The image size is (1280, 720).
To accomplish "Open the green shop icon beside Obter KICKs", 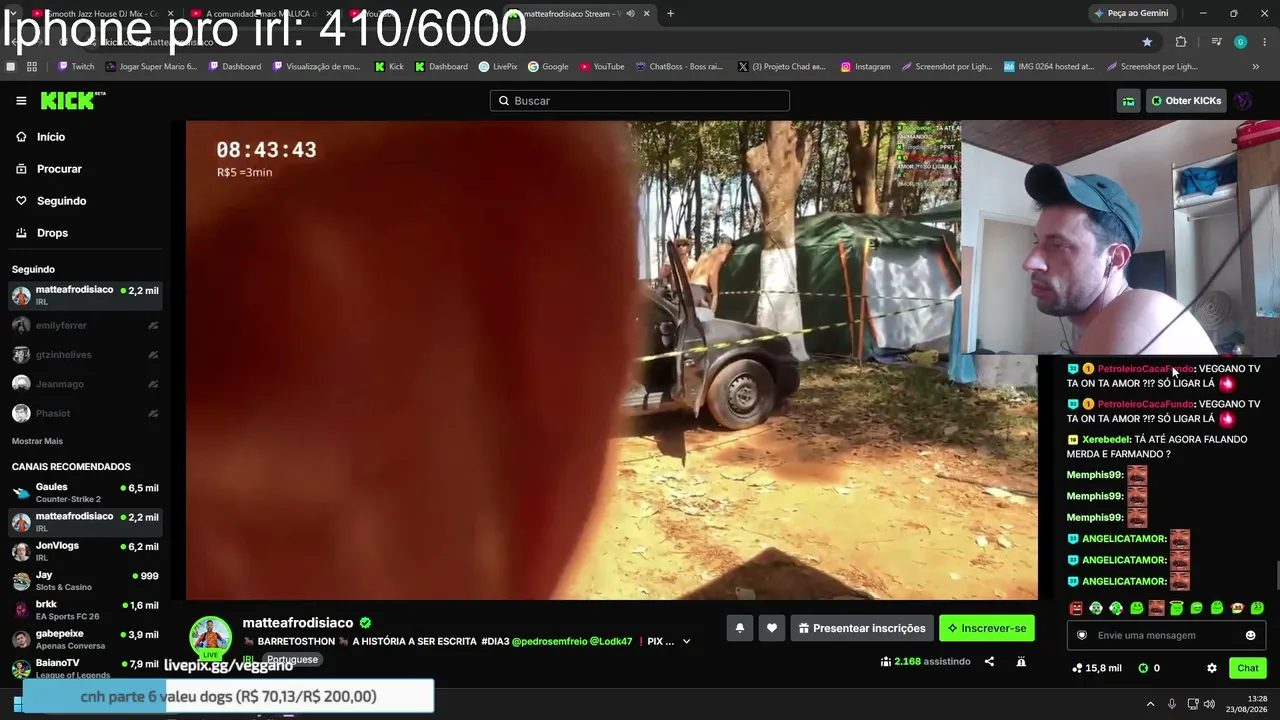I will tap(1128, 101).
